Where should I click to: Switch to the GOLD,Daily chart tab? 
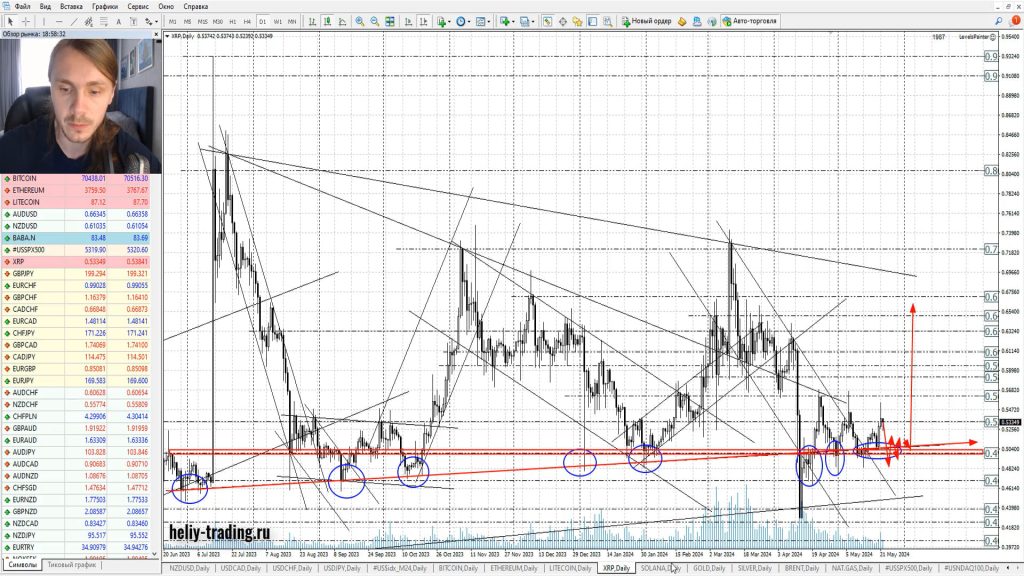point(708,568)
